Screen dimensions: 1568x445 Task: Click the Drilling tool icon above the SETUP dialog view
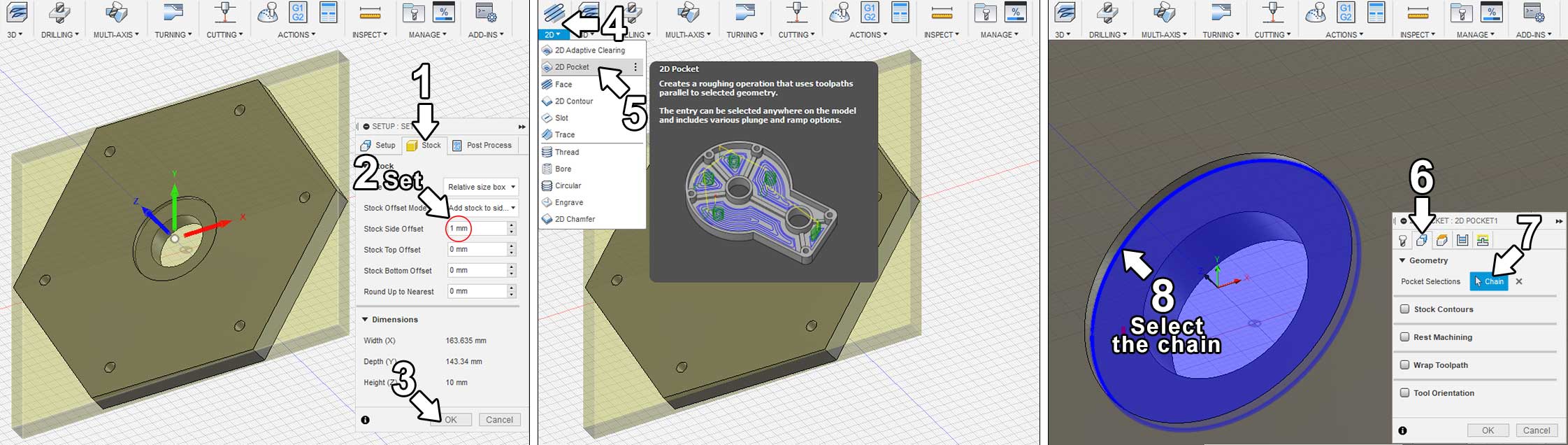[x=59, y=12]
